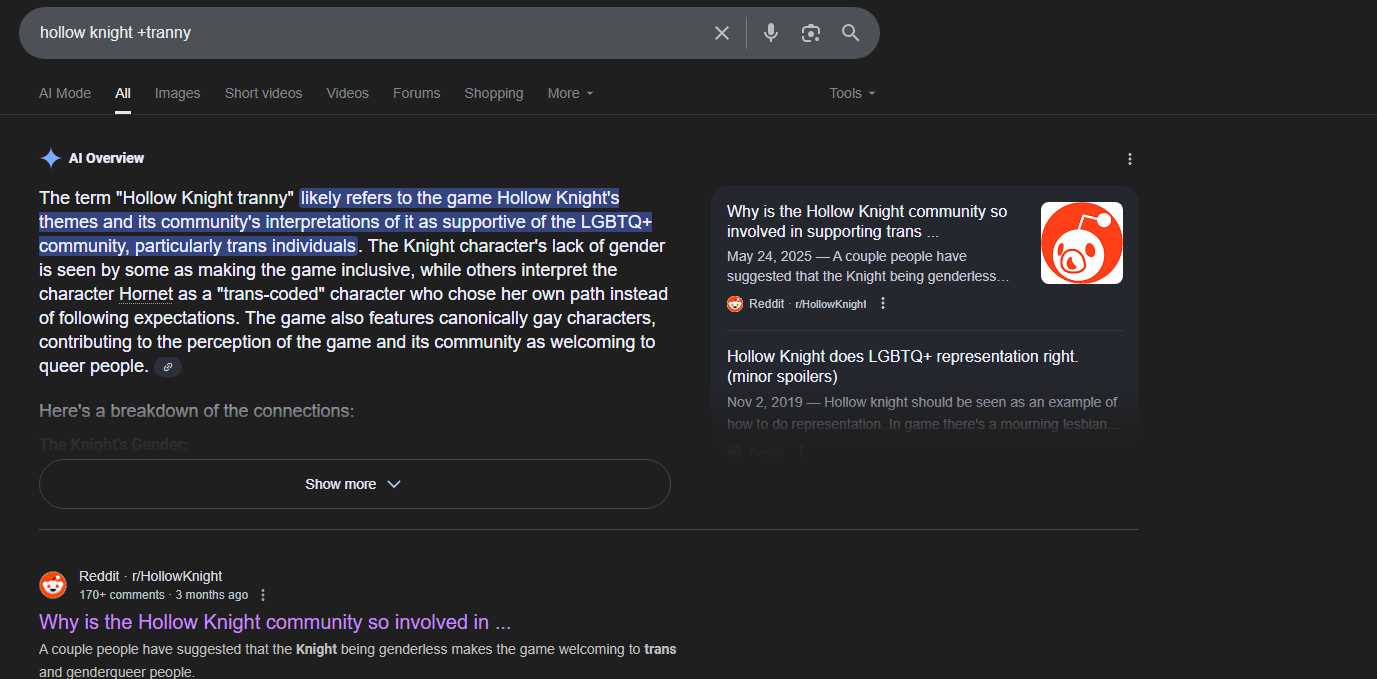Open three-dot menu beside r/HollowKnight source card

coord(883,304)
